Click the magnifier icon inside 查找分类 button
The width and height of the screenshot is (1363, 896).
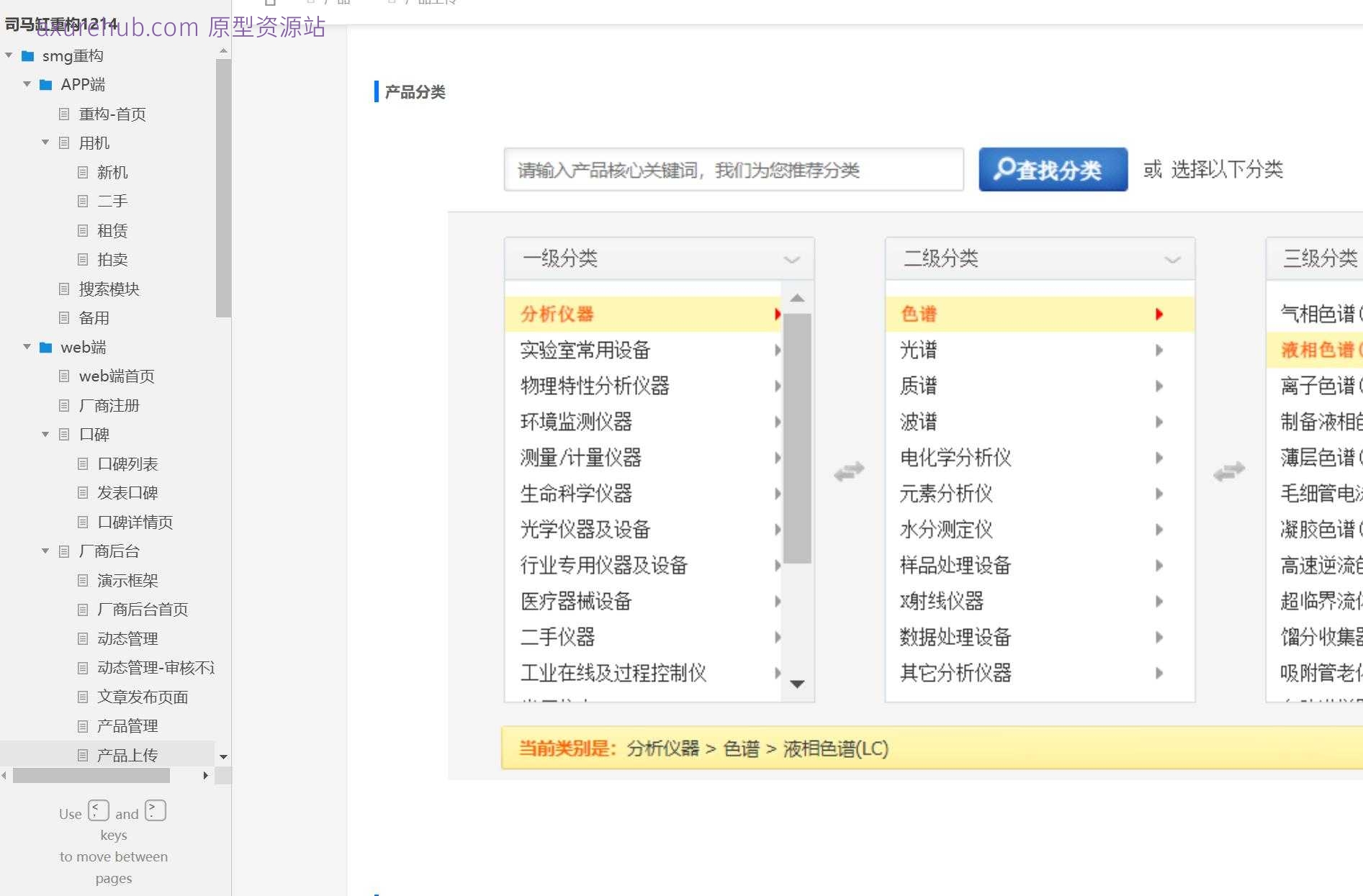pos(1005,170)
